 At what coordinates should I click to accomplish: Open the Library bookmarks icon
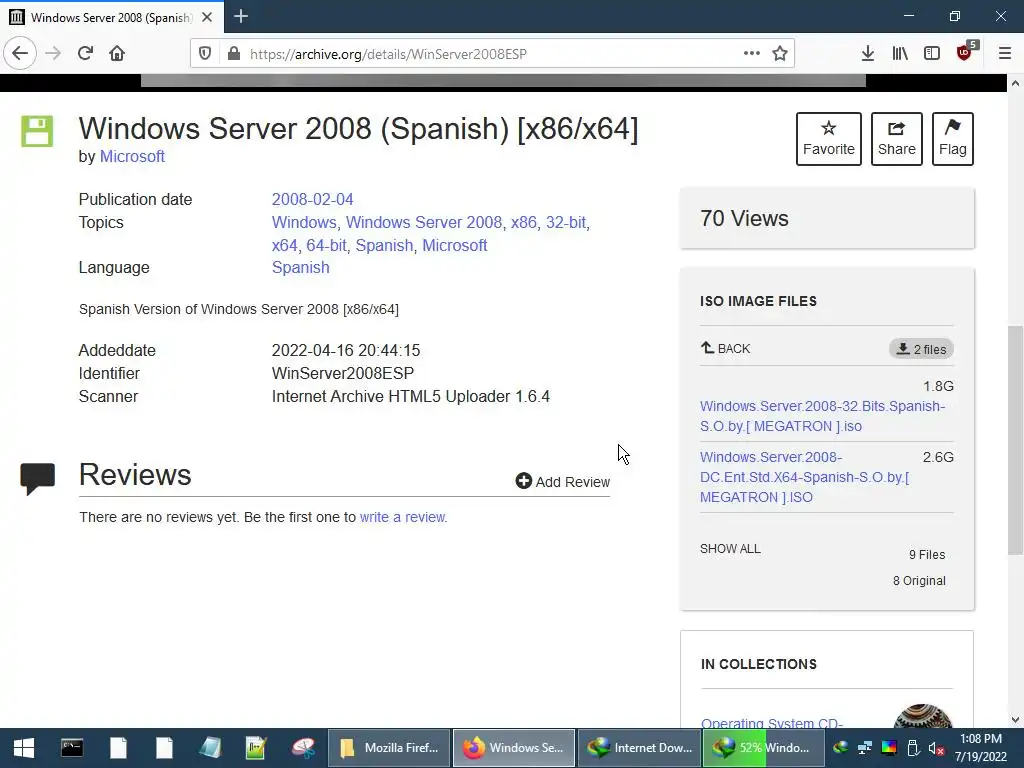[x=900, y=54]
